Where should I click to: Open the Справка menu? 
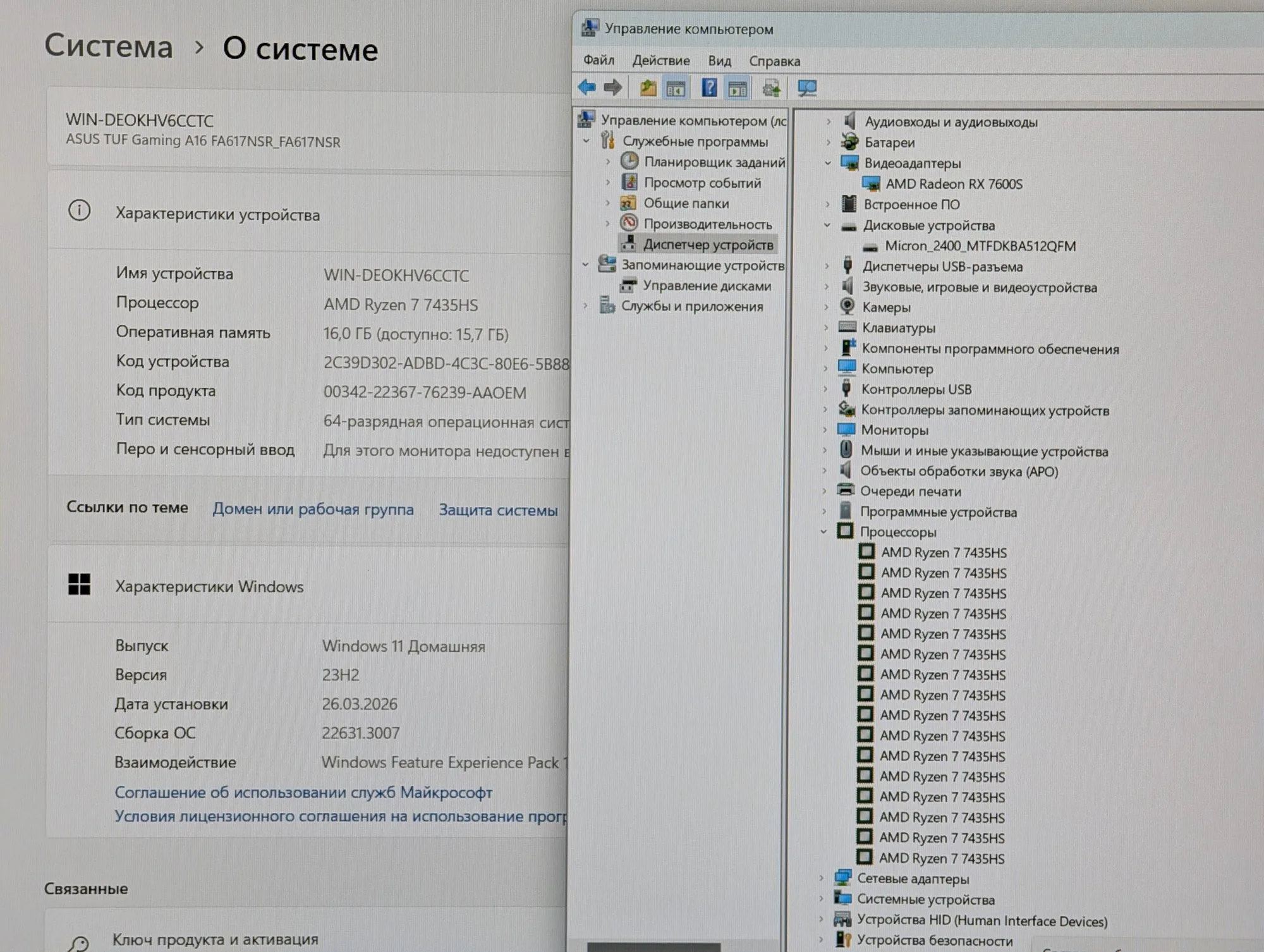774,61
